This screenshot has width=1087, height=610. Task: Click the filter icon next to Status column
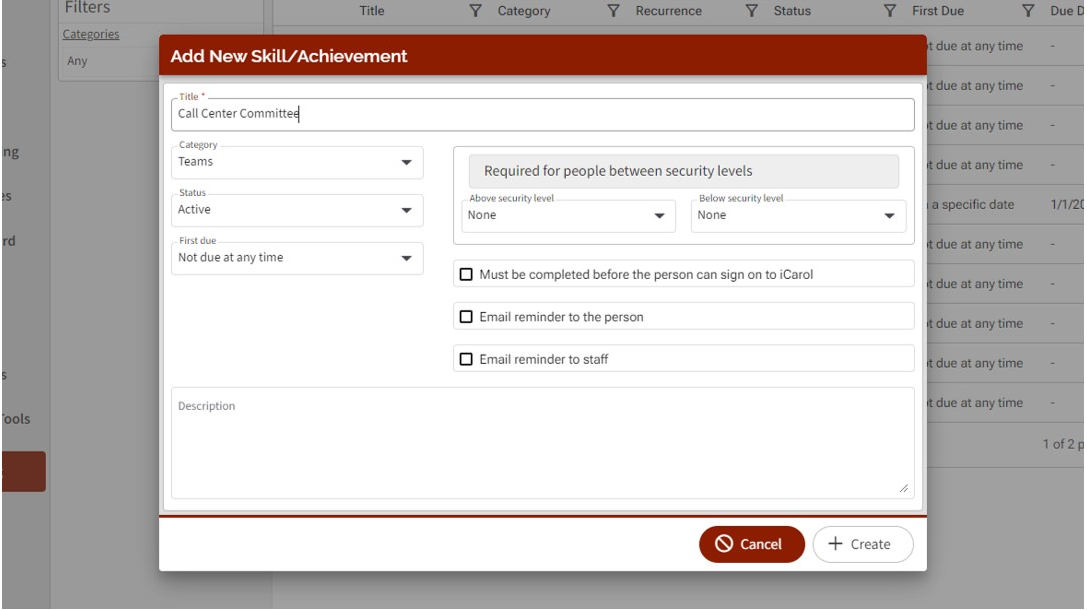pos(889,11)
